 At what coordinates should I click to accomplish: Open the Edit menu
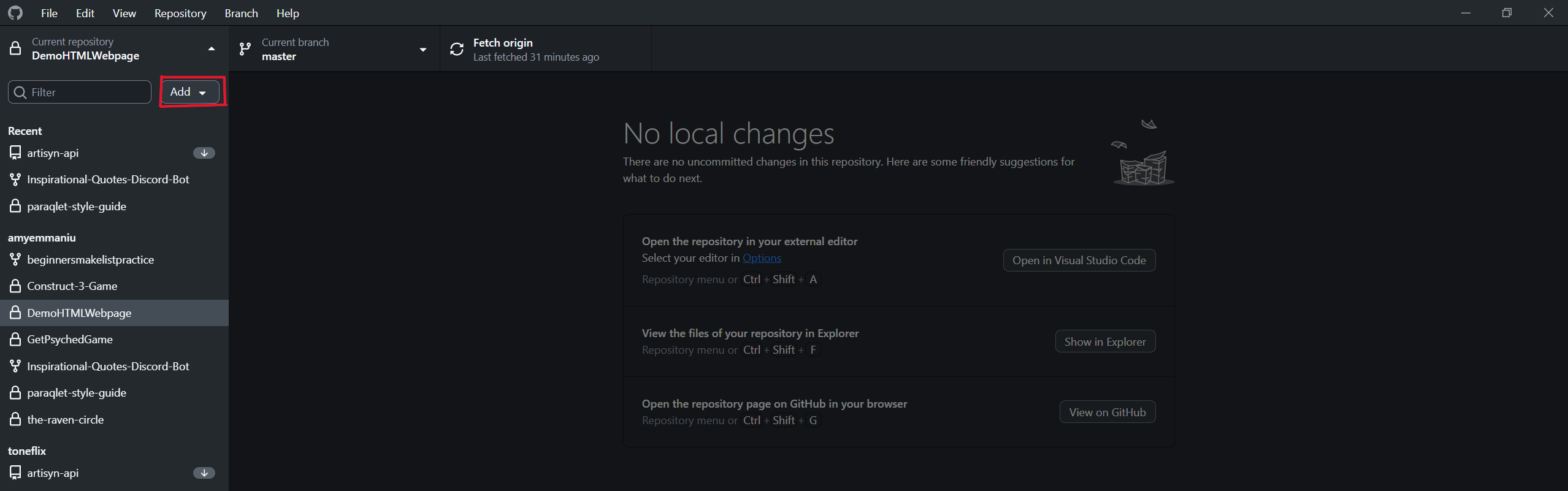point(85,13)
